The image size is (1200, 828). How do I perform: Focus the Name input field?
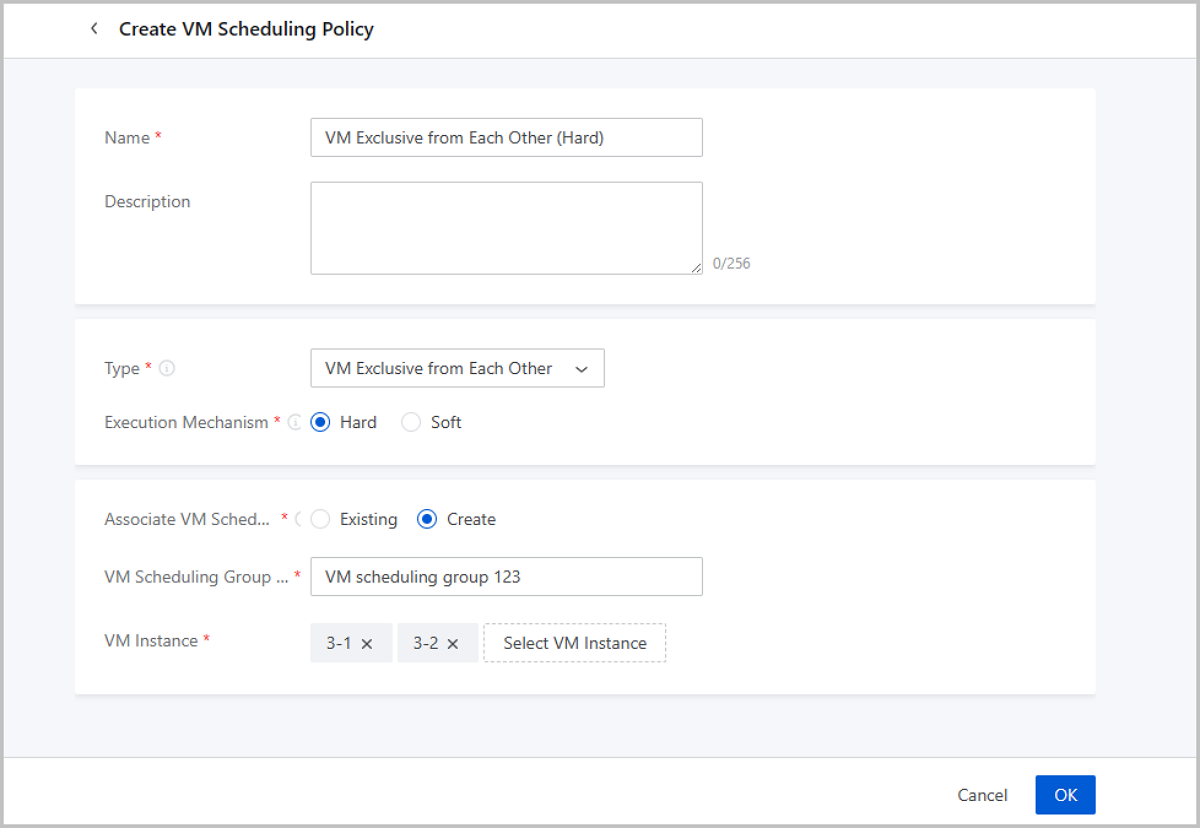click(x=506, y=138)
